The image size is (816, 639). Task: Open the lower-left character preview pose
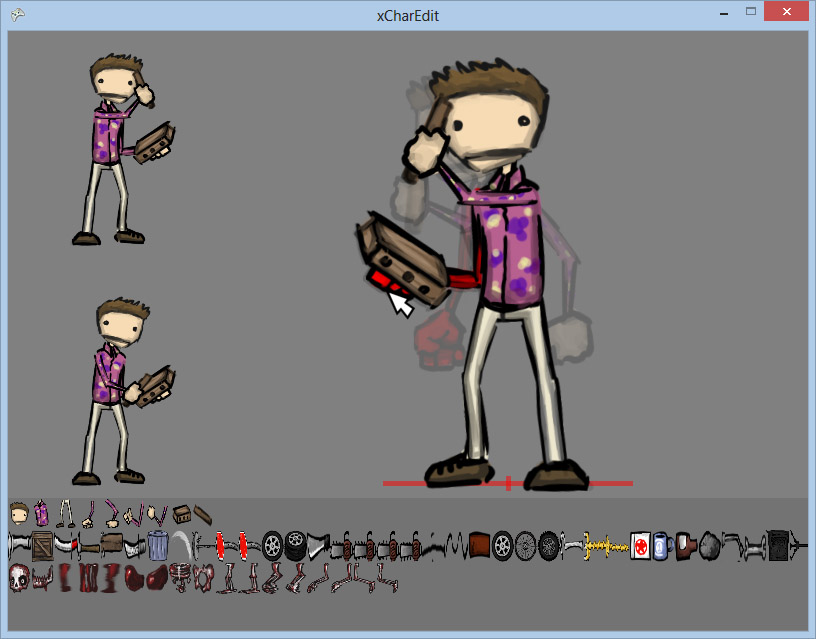click(123, 391)
